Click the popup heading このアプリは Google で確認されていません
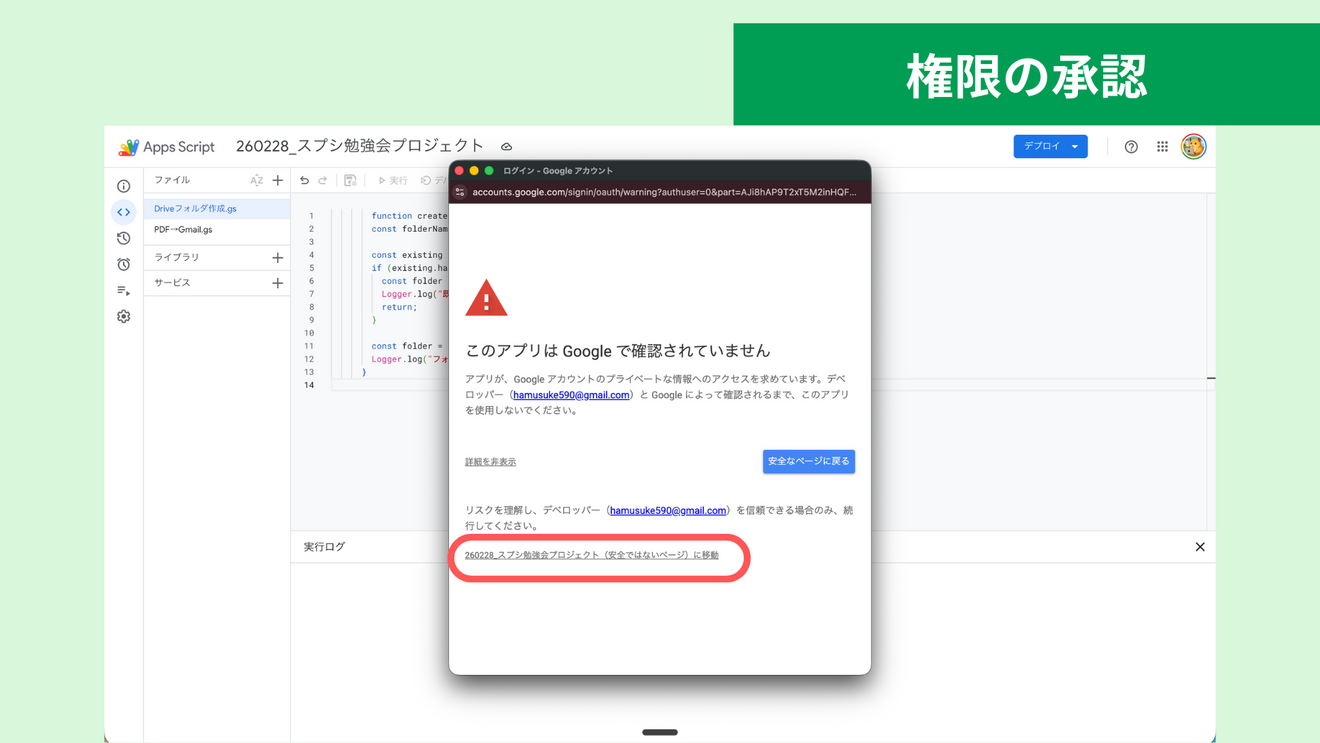The image size is (1320, 743). (x=618, y=351)
